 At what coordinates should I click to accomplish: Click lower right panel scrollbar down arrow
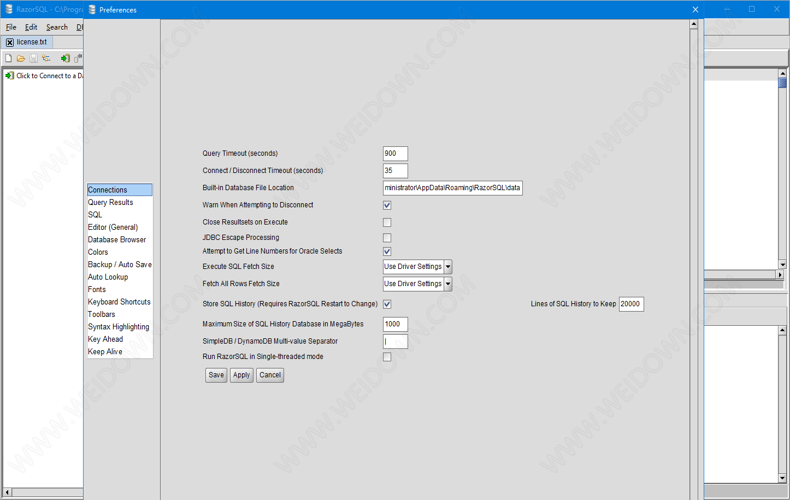[x=782, y=478]
